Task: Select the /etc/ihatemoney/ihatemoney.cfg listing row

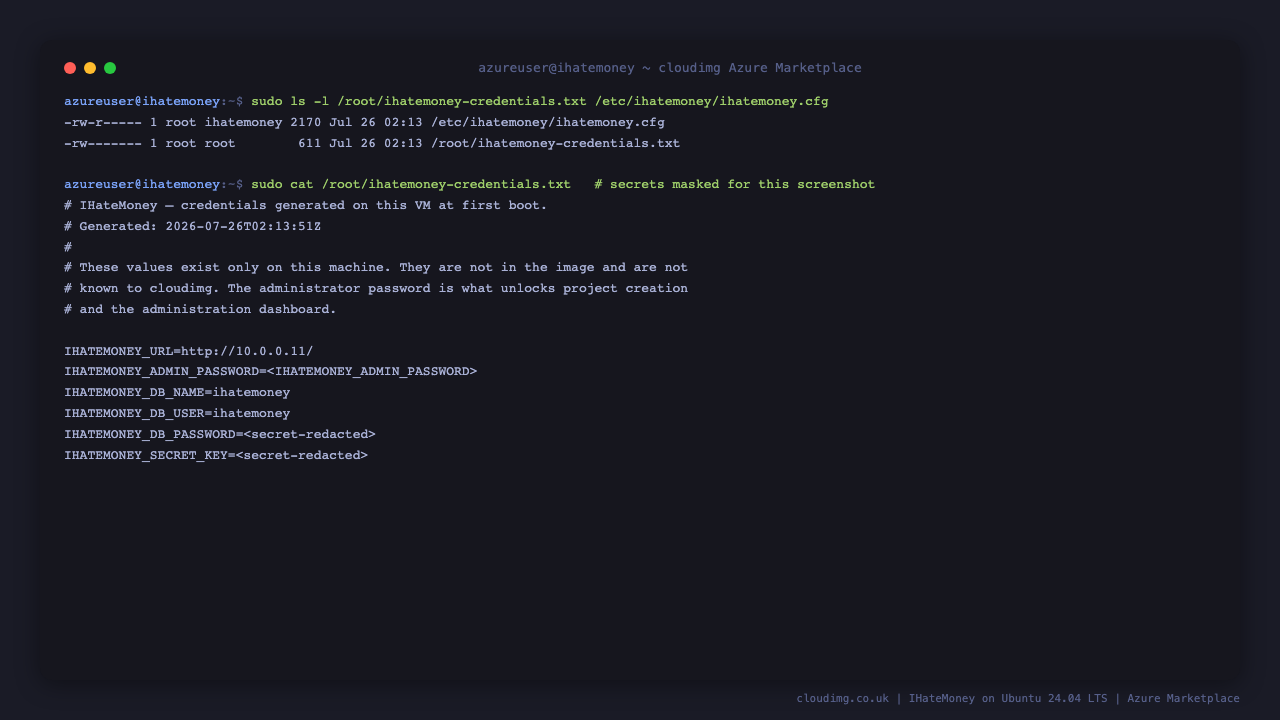Action: 364,122
